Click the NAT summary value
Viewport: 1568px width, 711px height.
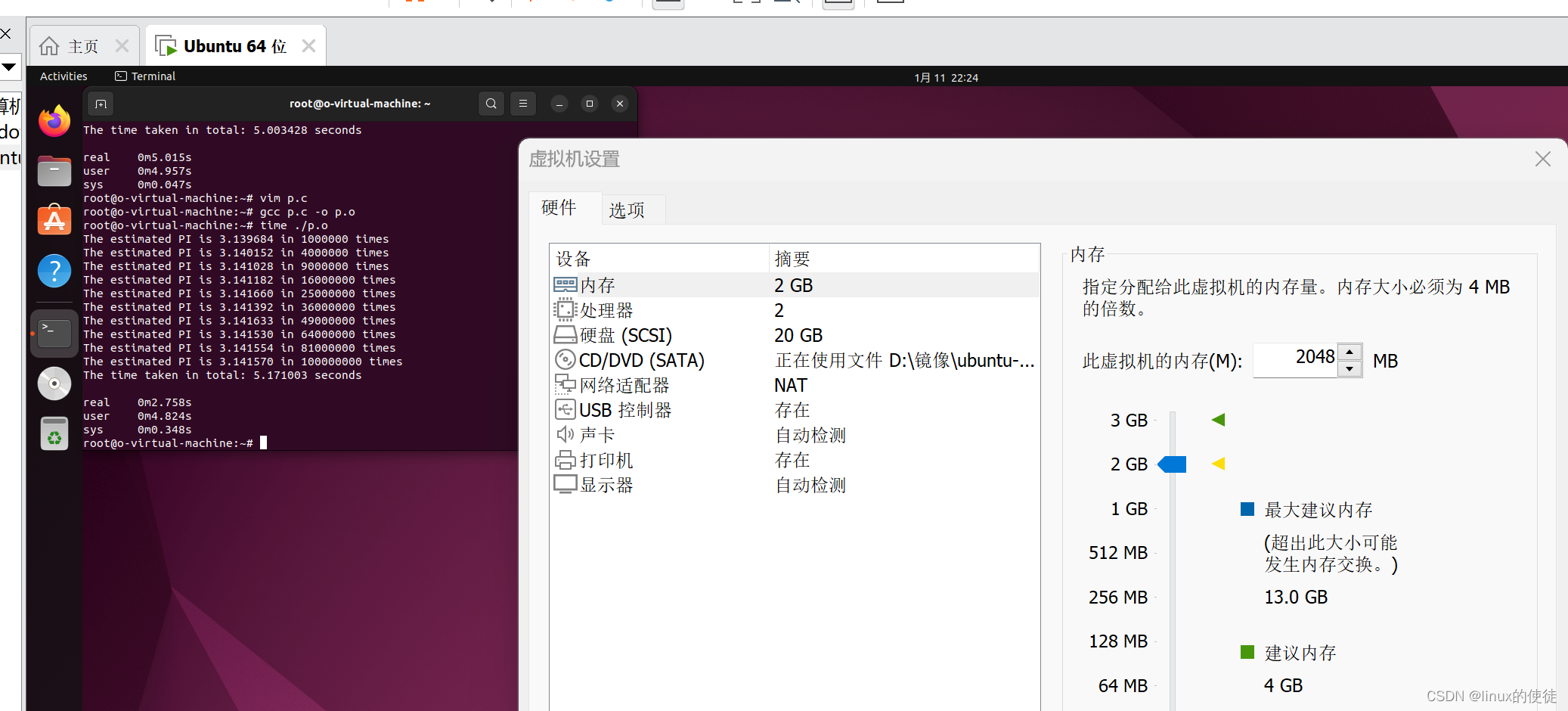(791, 386)
